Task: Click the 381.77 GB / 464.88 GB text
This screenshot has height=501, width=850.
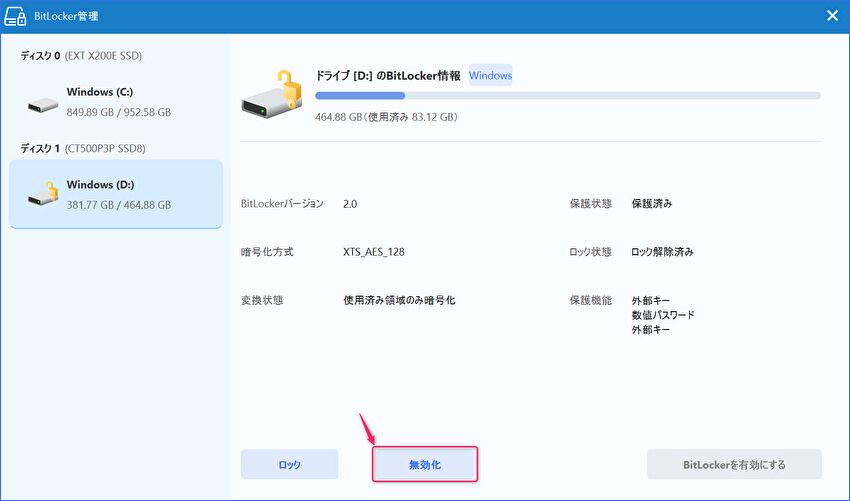Action: point(119,205)
